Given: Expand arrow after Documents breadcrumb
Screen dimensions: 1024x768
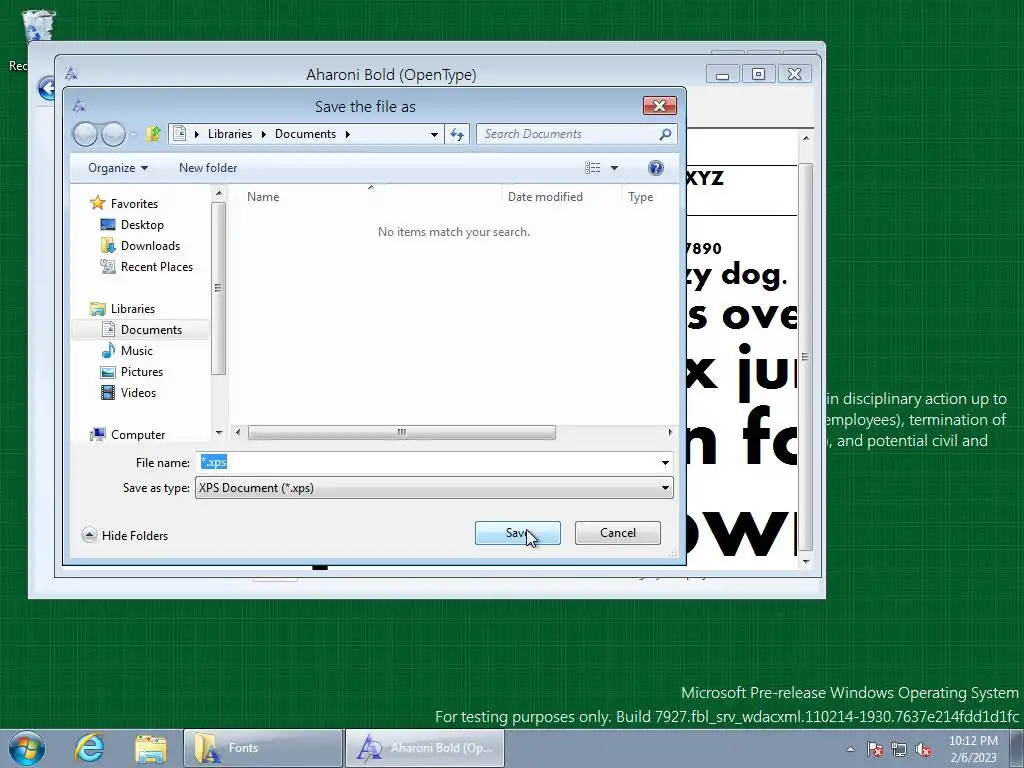Looking at the screenshot, I should tap(347, 134).
